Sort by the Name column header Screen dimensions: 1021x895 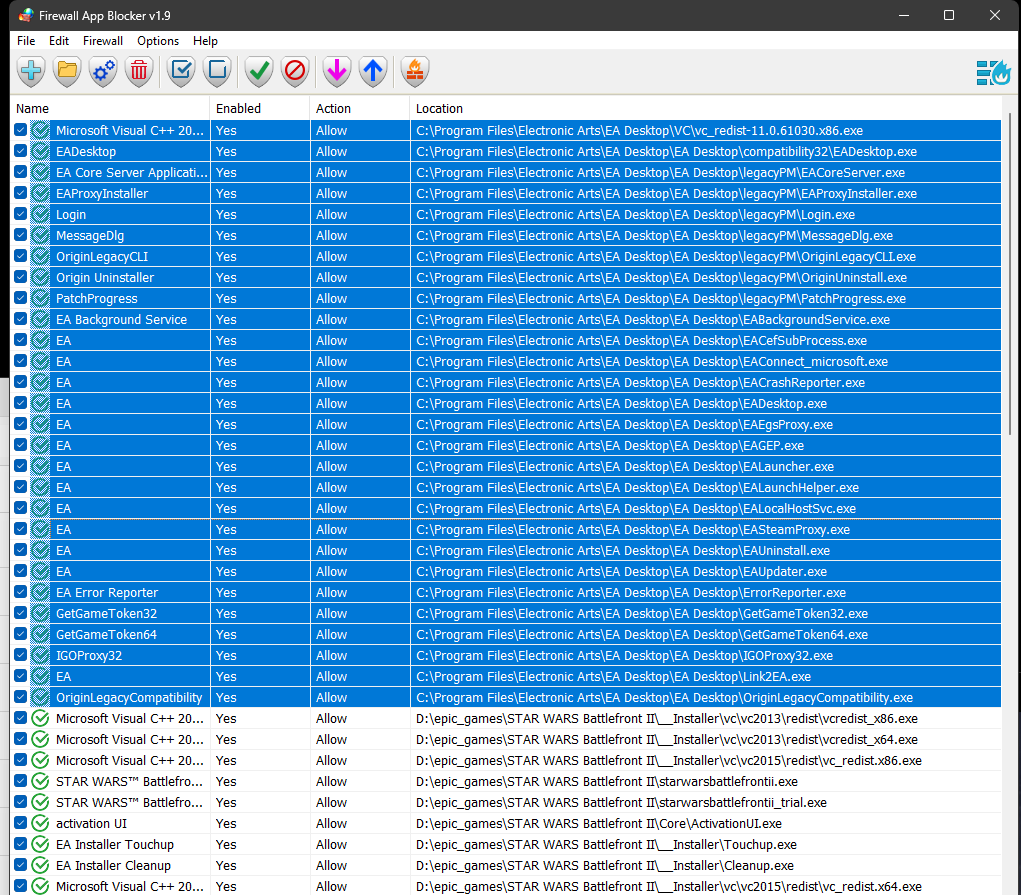[x=110, y=109]
